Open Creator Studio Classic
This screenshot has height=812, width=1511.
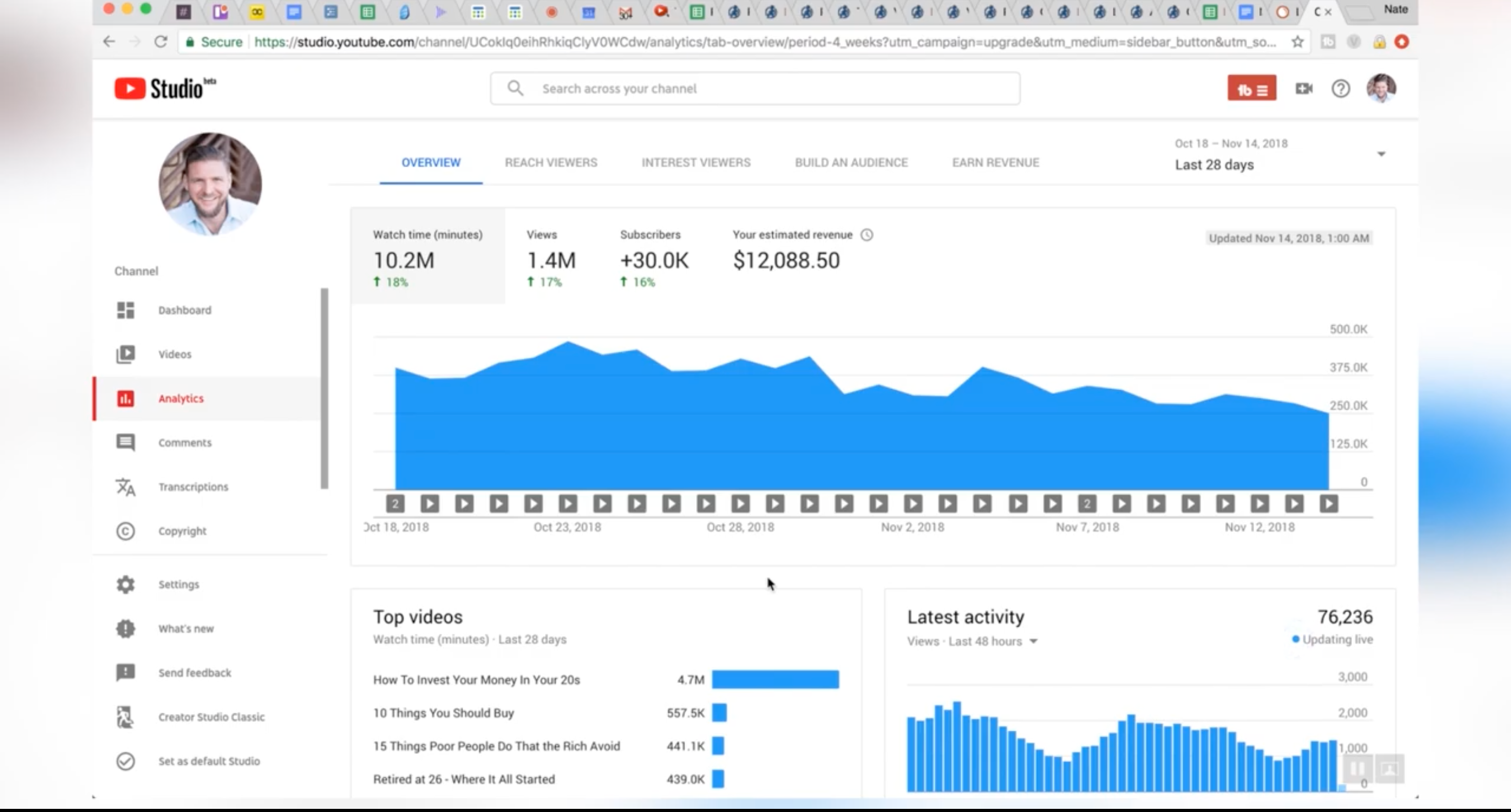point(211,717)
